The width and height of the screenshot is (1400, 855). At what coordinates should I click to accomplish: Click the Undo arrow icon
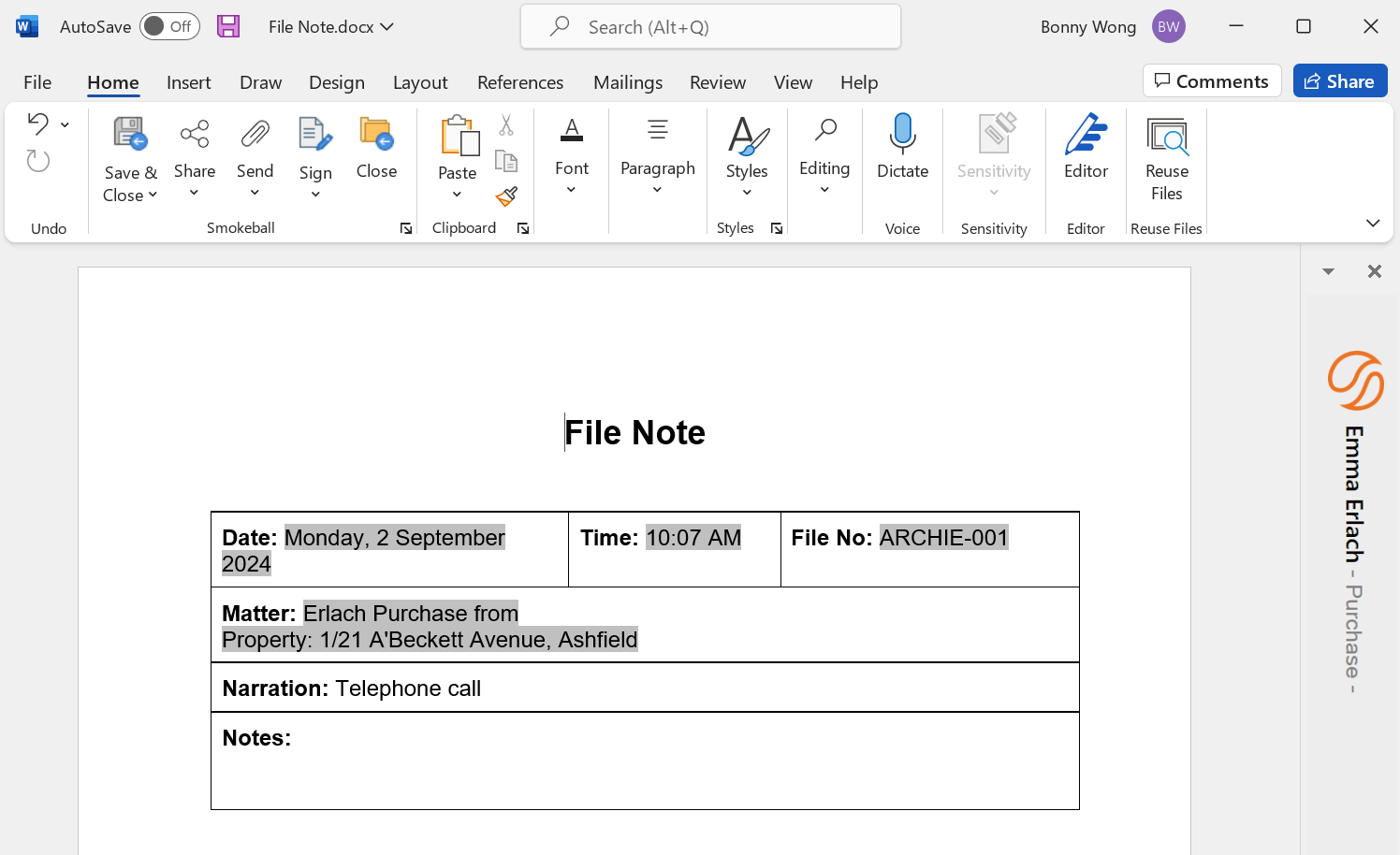37,123
